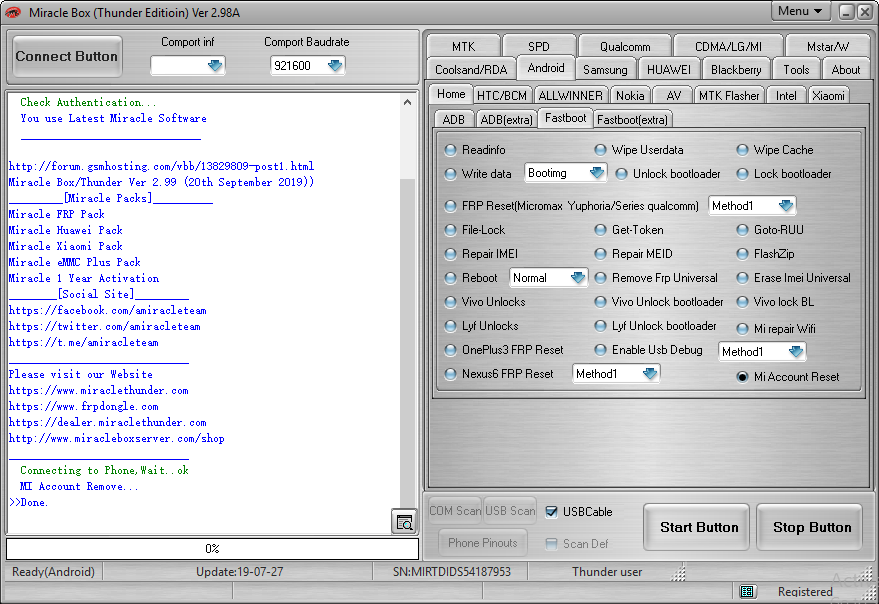Viewport: 879px width, 604px height.
Task: Click the log search icon below the output
Action: (x=404, y=522)
